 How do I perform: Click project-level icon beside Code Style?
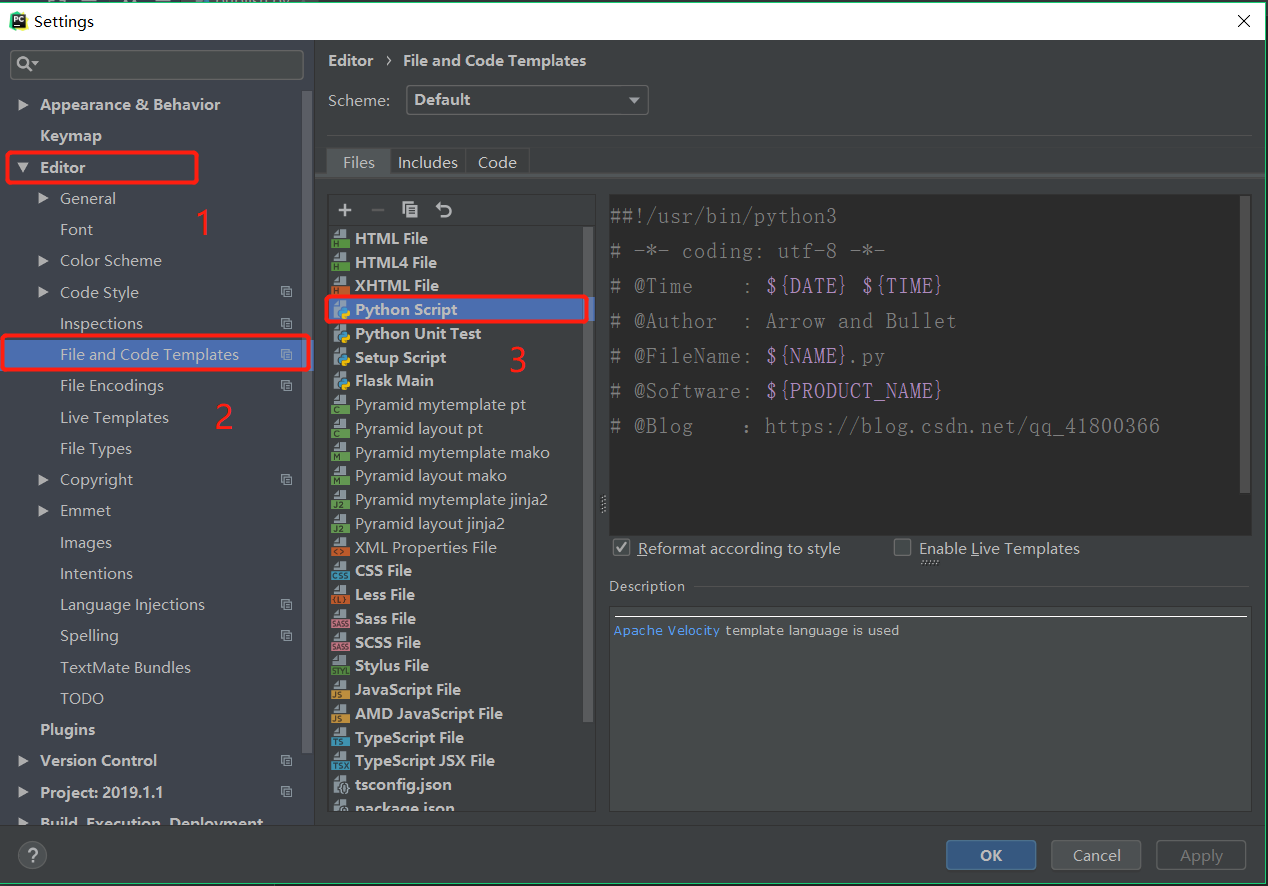pyautogui.click(x=287, y=292)
